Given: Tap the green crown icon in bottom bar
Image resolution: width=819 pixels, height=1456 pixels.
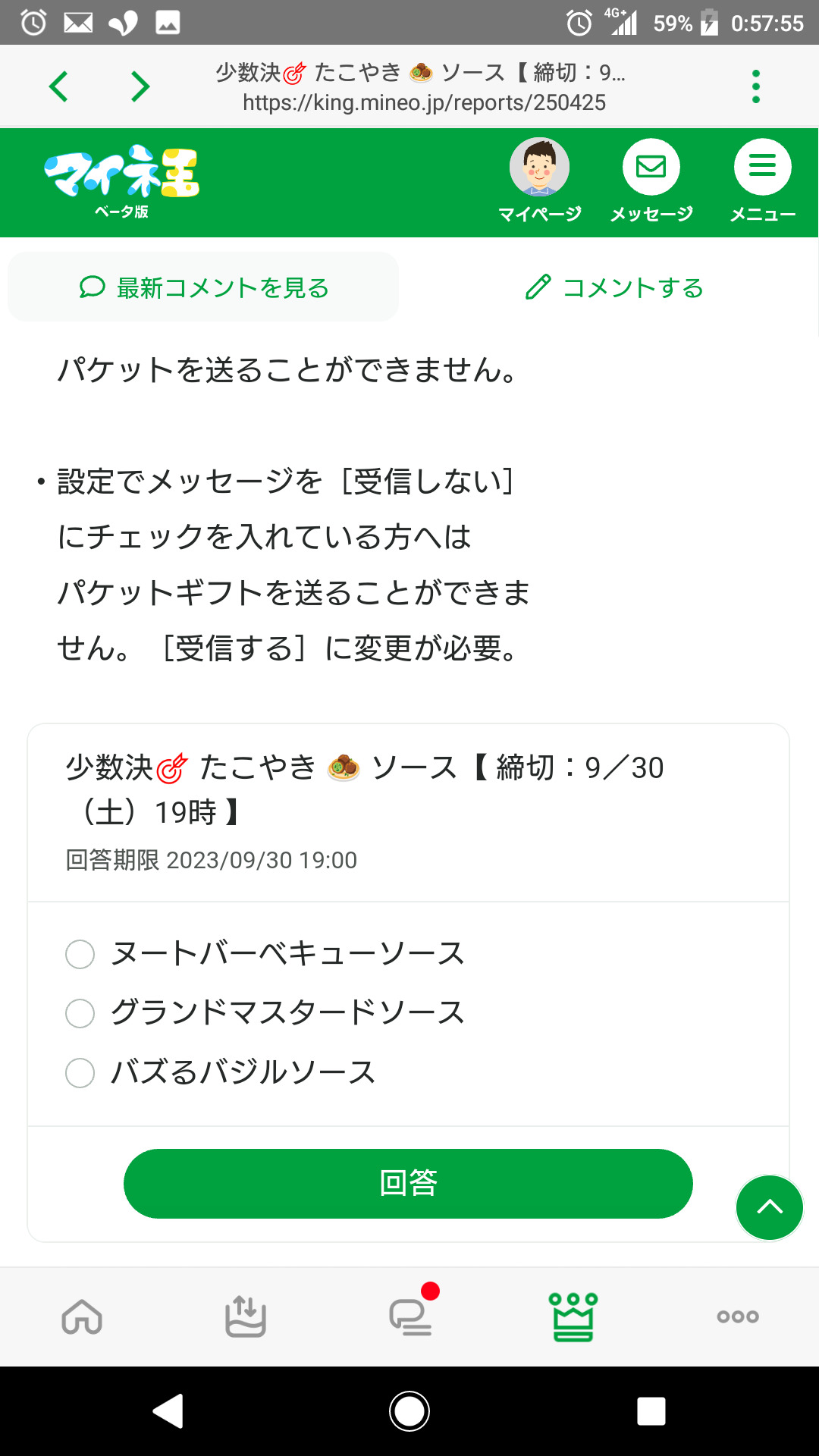Looking at the screenshot, I should pyautogui.click(x=573, y=1317).
